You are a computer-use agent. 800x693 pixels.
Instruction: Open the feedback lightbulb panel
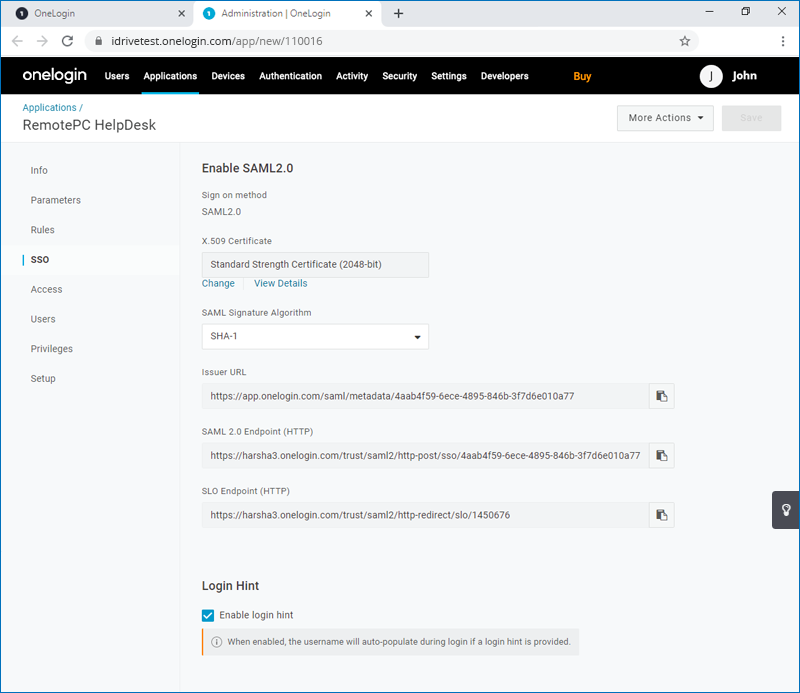pos(784,509)
